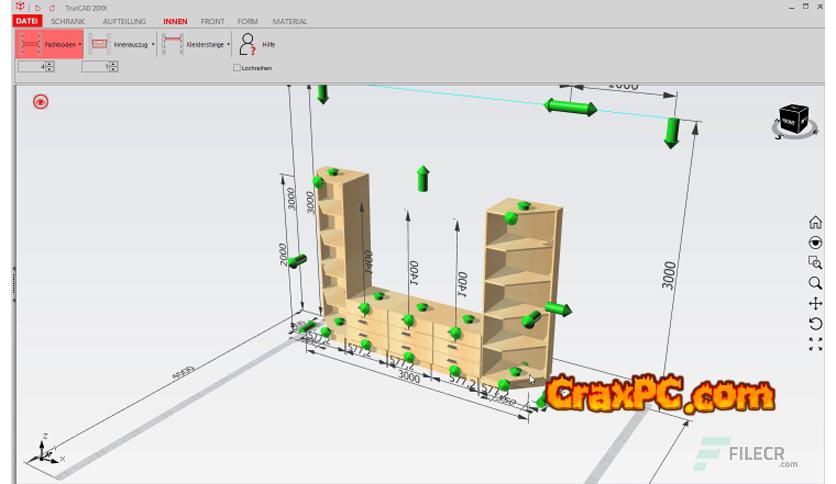Activate the magnifier zoom tool
Screen dimensions: 836x484
pos(816,283)
